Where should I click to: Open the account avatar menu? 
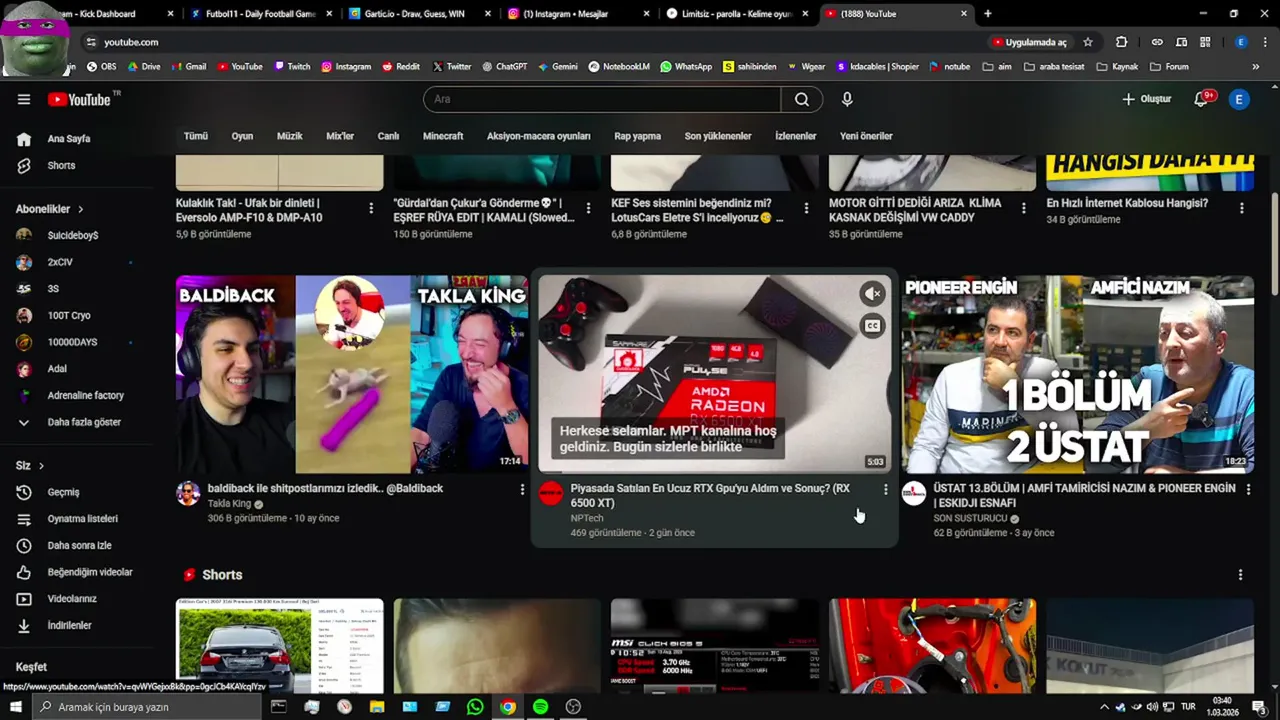tap(1239, 99)
